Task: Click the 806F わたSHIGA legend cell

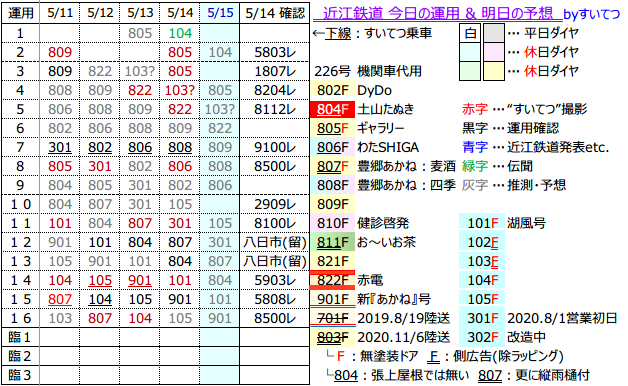Action: coord(332,147)
